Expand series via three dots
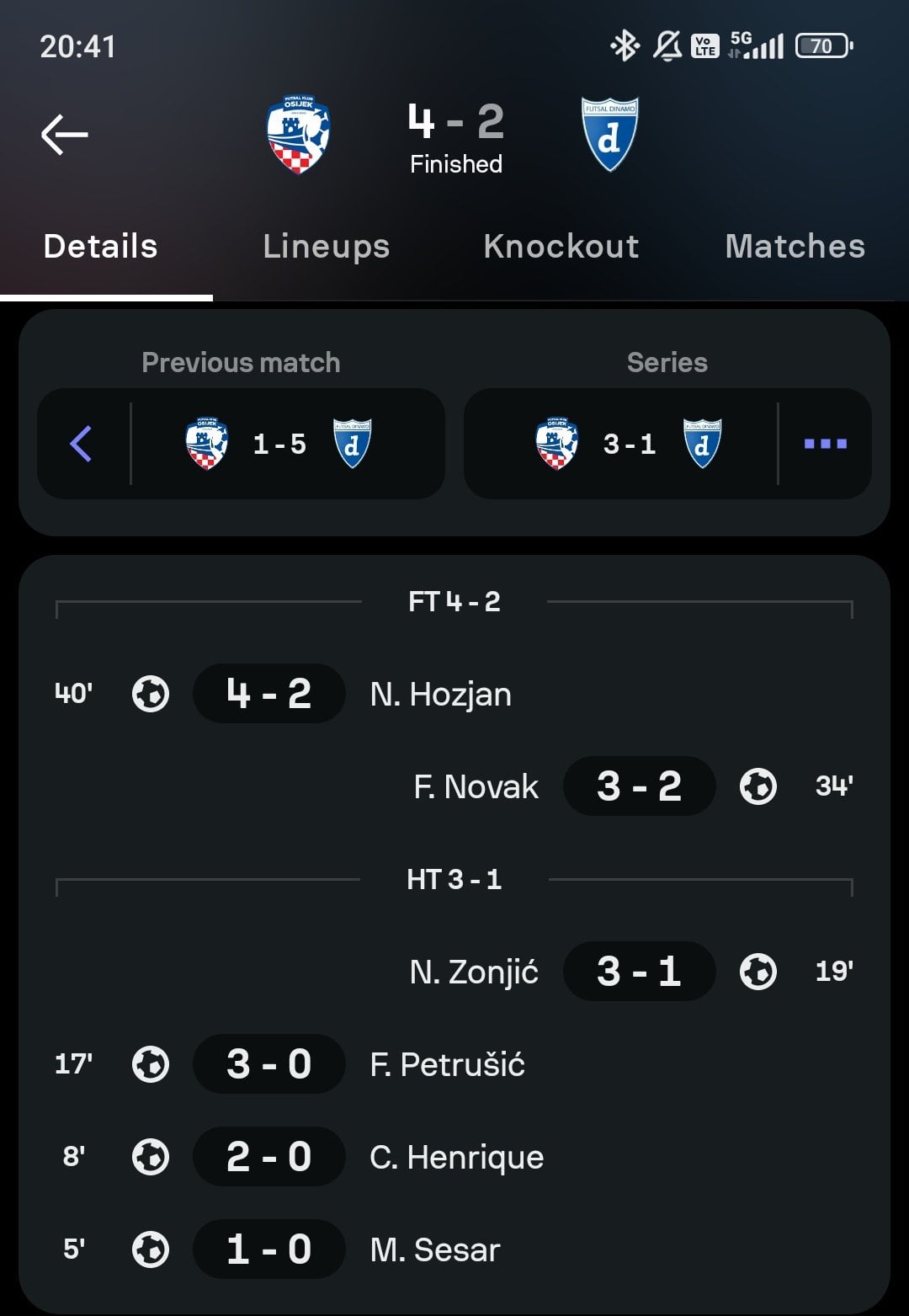Screen dimensions: 909x1316 coord(826,444)
